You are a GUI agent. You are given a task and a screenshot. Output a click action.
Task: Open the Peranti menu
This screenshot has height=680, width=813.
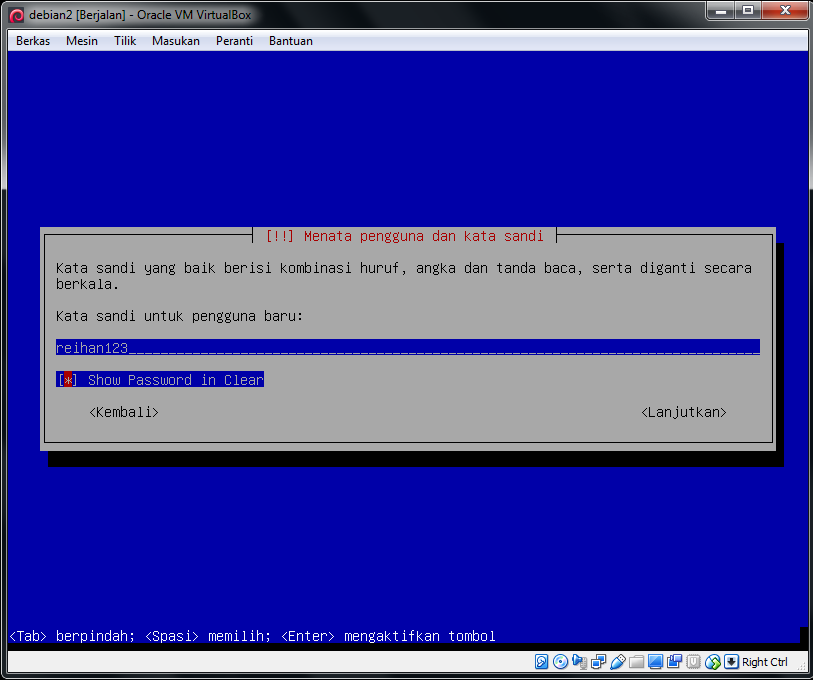(x=234, y=41)
